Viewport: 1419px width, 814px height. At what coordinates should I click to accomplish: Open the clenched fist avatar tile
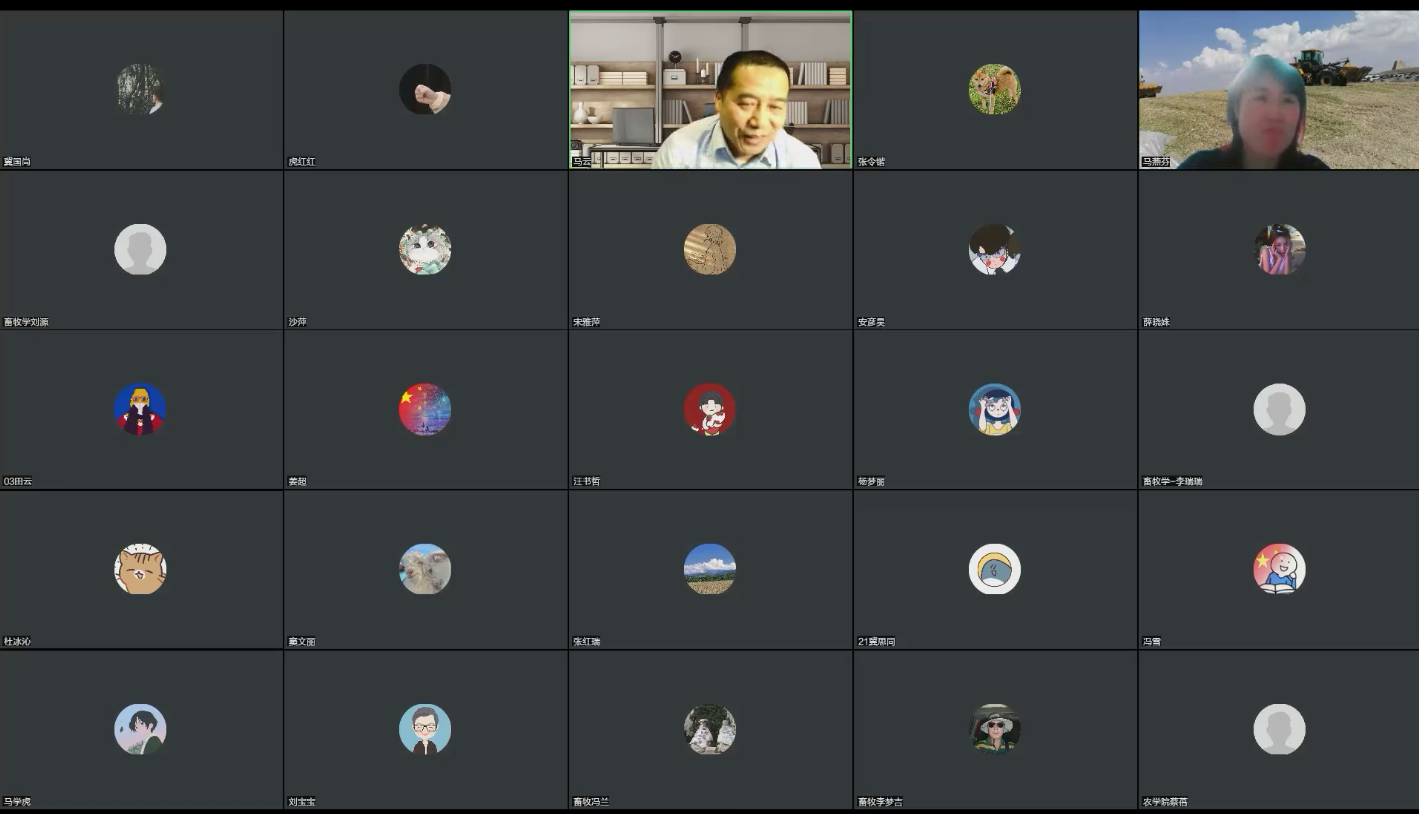pos(425,89)
